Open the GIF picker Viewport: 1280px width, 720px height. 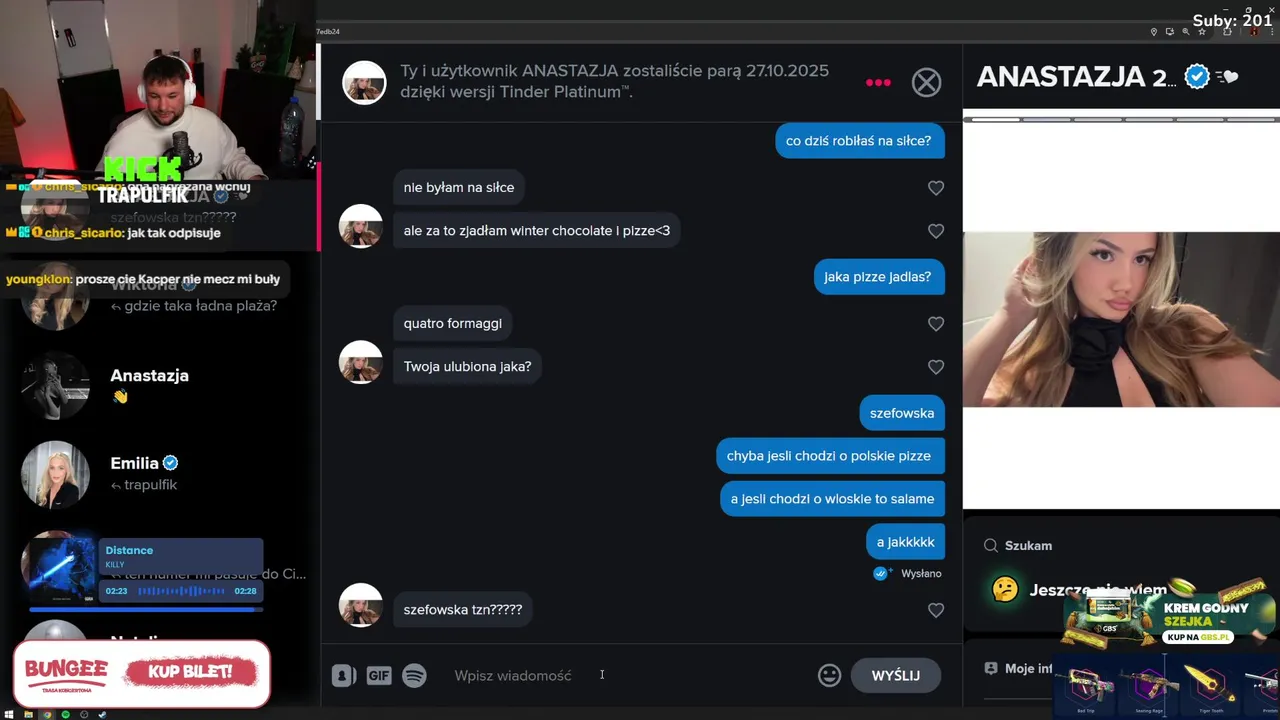tap(378, 676)
